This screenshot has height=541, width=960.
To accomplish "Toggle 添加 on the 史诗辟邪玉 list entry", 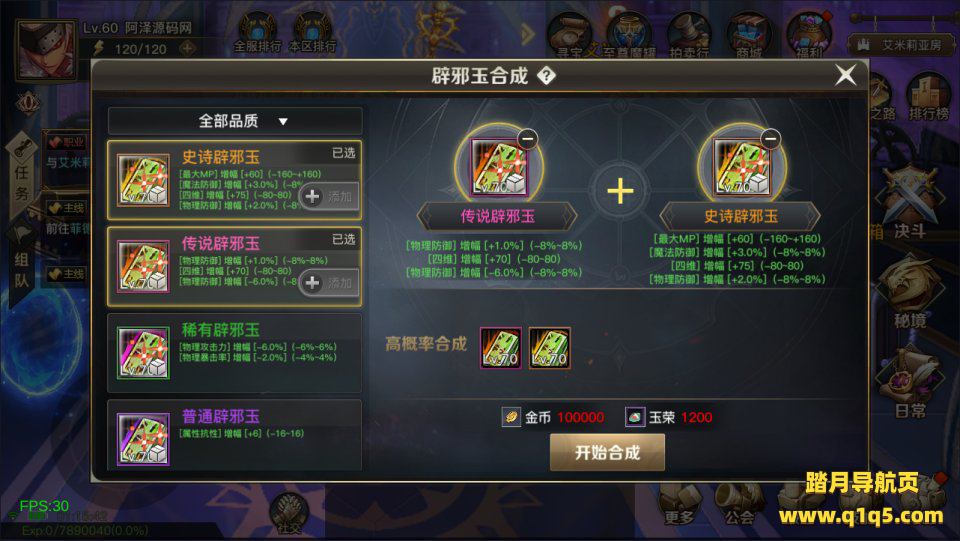I will pyautogui.click(x=329, y=196).
